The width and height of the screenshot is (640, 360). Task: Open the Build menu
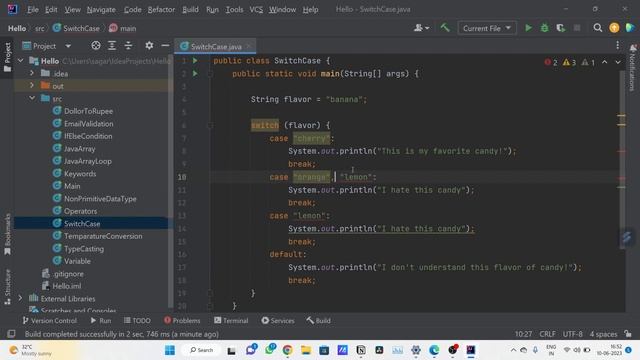click(191, 9)
